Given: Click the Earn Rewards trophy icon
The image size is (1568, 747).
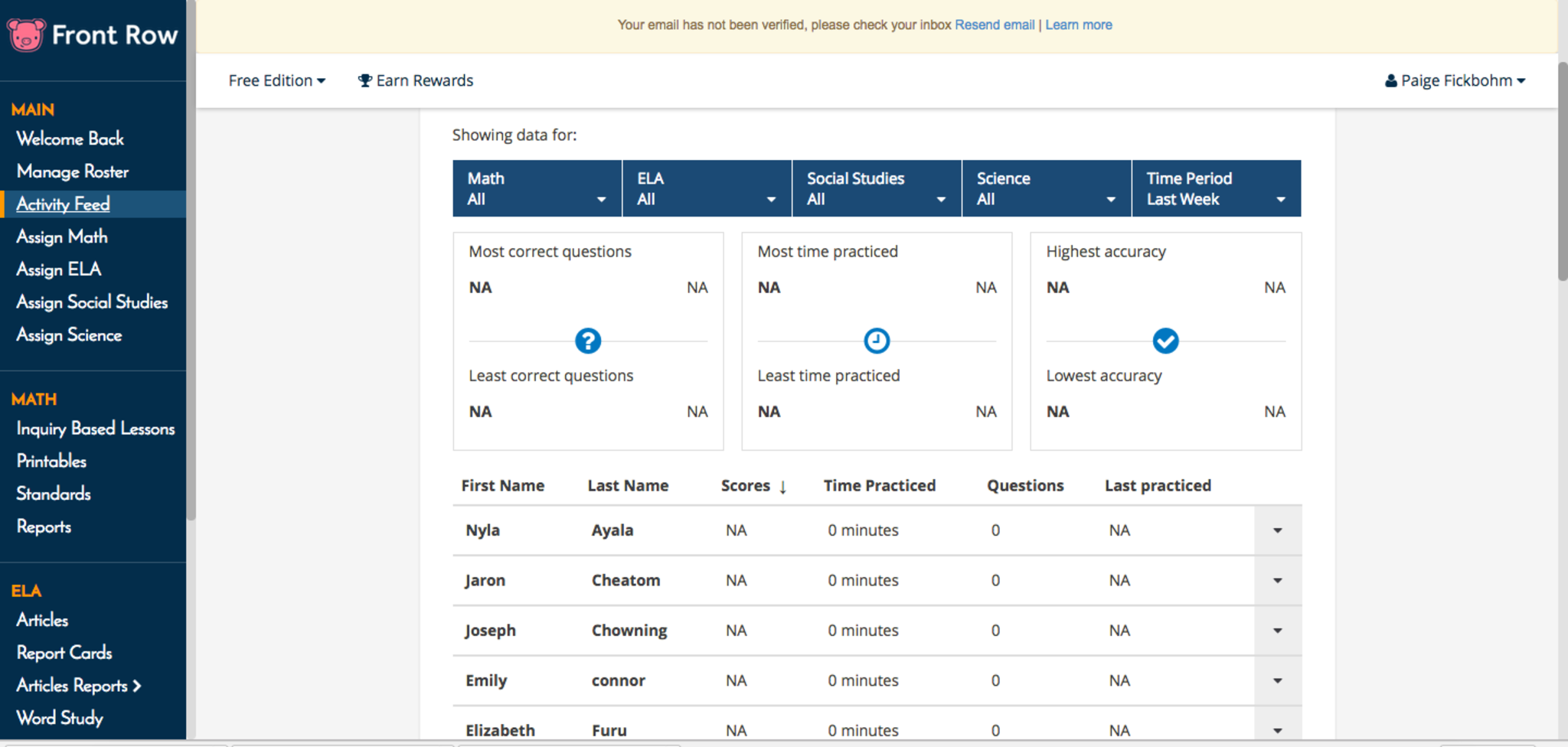Looking at the screenshot, I should click(x=365, y=81).
